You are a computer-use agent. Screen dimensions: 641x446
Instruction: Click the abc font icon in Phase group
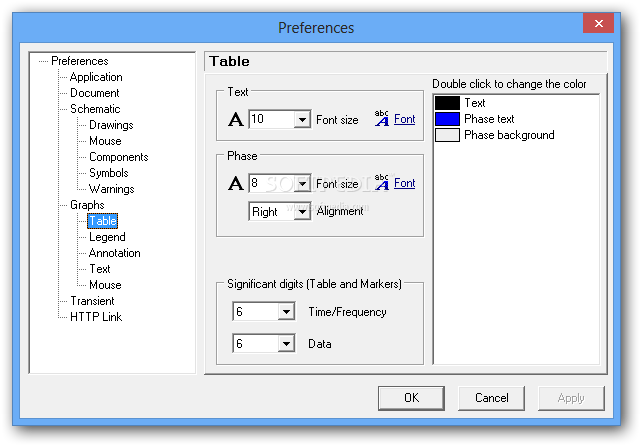[382, 182]
